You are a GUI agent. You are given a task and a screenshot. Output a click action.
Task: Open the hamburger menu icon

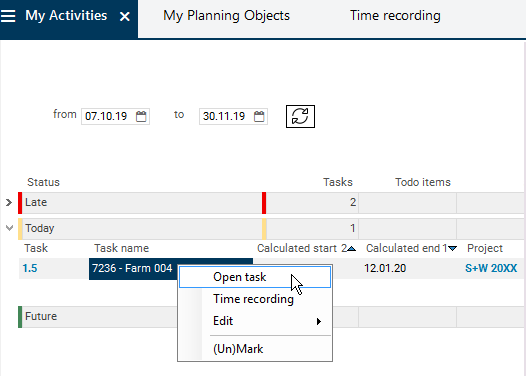[x=8, y=16]
